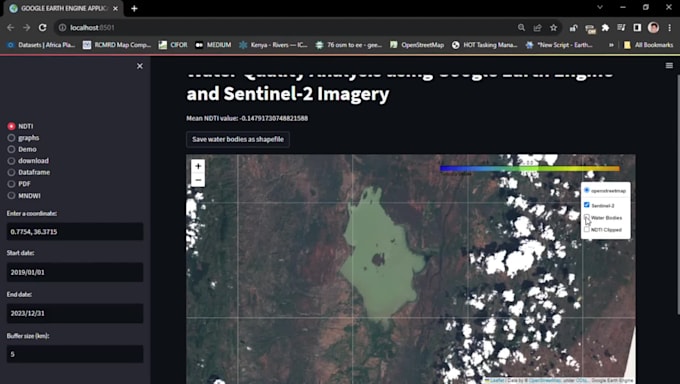Viewport: 680px width, 384px height.
Task: Bookmark this page with the star icon
Action: tap(553, 28)
